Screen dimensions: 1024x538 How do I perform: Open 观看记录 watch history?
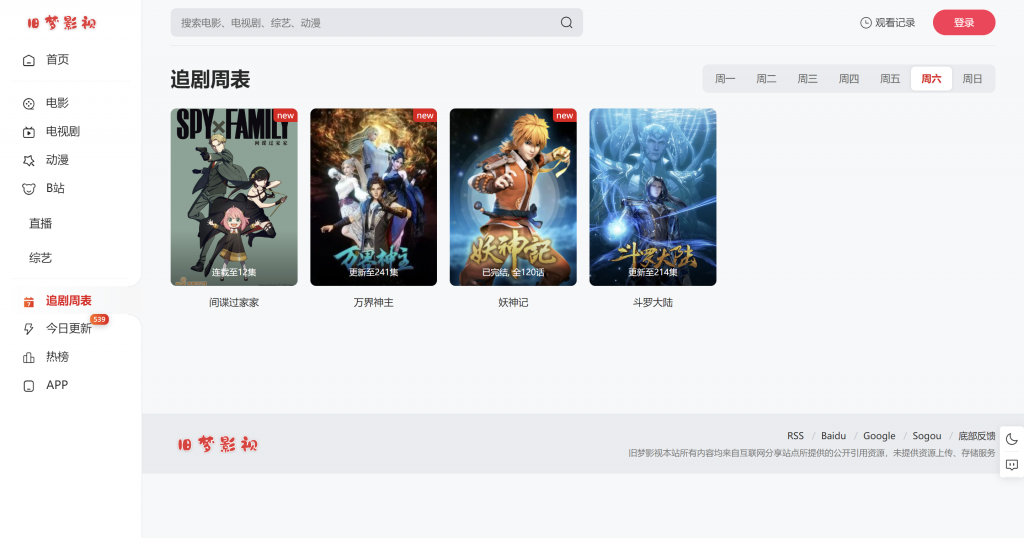pyautogui.click(x=888, y=23)
